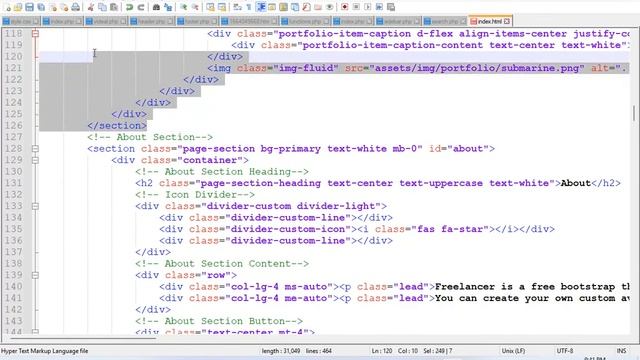Screen dimensions: 640x360
Task: Close current document via Close toolbar icon
Action: (53, 7)
